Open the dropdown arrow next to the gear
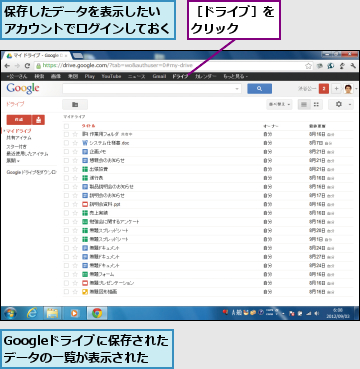Image resolution: width=360 pixels, height=369 pixels. [350, 105]
